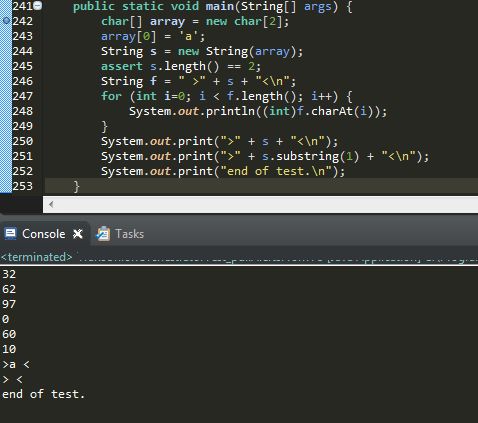Click the editor horizontal scrollbar left arrow

51,204
